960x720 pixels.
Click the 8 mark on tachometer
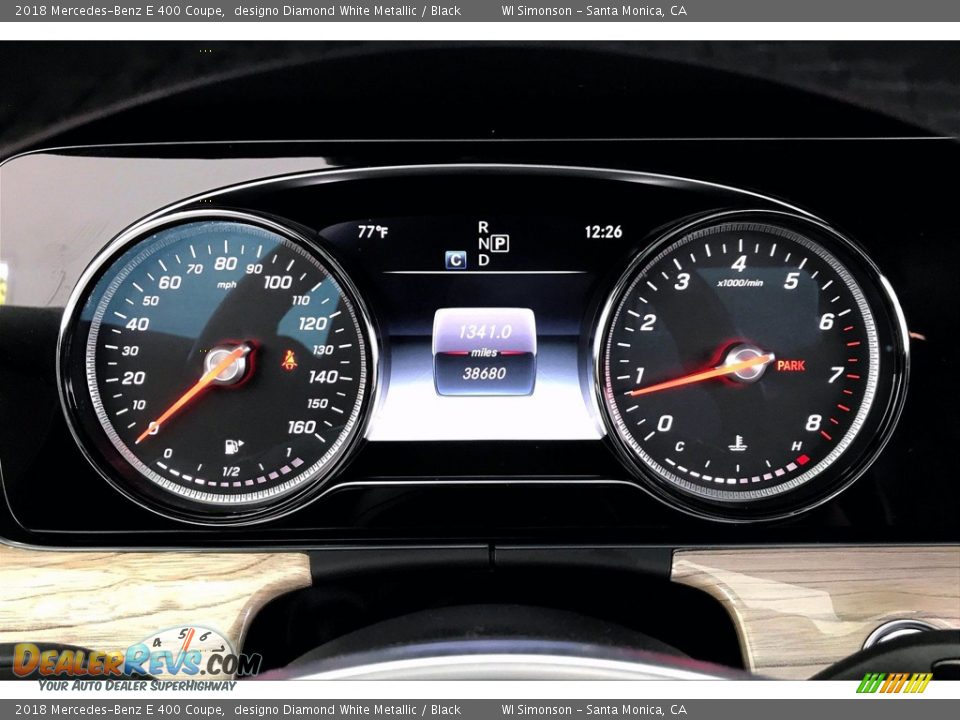pos(813,422)
